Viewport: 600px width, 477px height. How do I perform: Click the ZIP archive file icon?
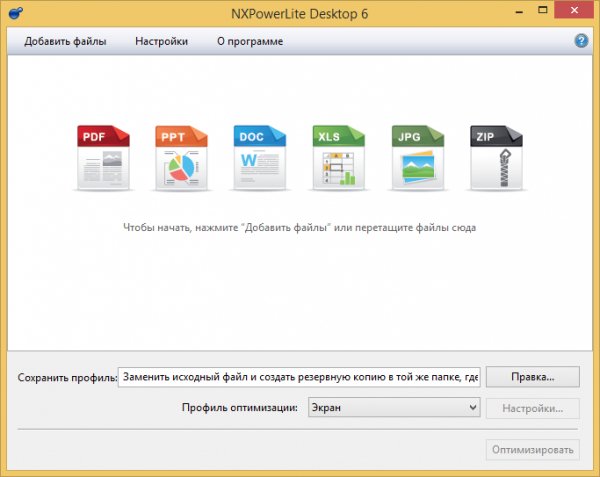(496, 158)
